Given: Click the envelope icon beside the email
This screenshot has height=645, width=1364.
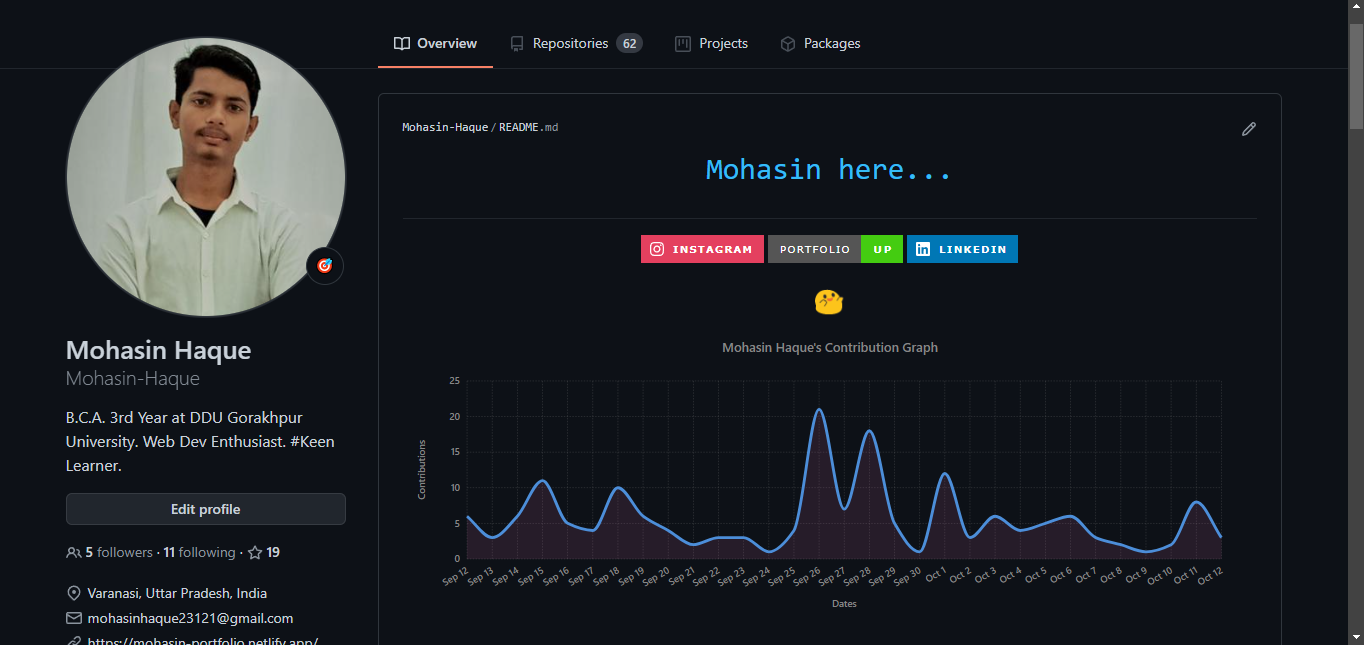Looking at the screenshot, I should coord(73,617).
